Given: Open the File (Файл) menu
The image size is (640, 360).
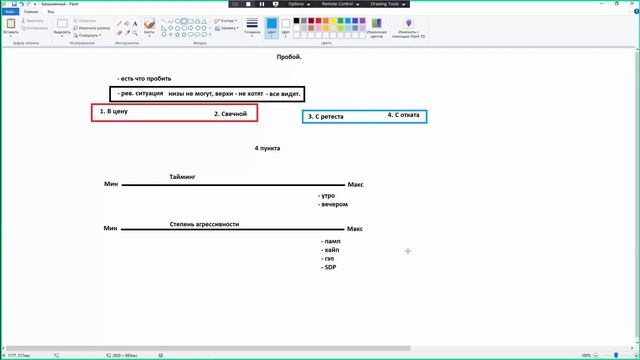Looking at the screenshot, I should click(10, 12).
